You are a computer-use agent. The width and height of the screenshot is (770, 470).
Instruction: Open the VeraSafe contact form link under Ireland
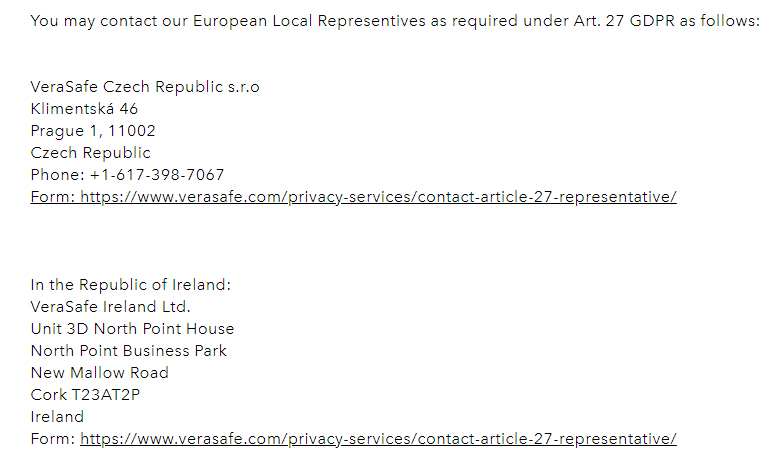coord(378,439)
